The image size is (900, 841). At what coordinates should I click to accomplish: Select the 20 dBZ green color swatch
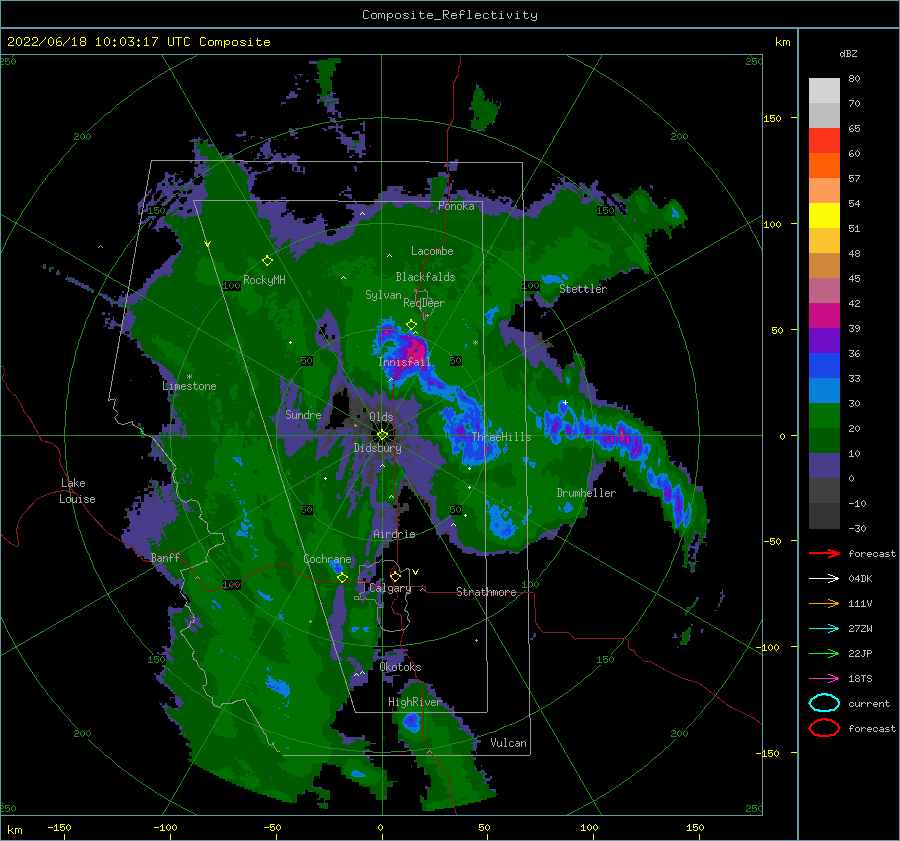coord(824,416)
